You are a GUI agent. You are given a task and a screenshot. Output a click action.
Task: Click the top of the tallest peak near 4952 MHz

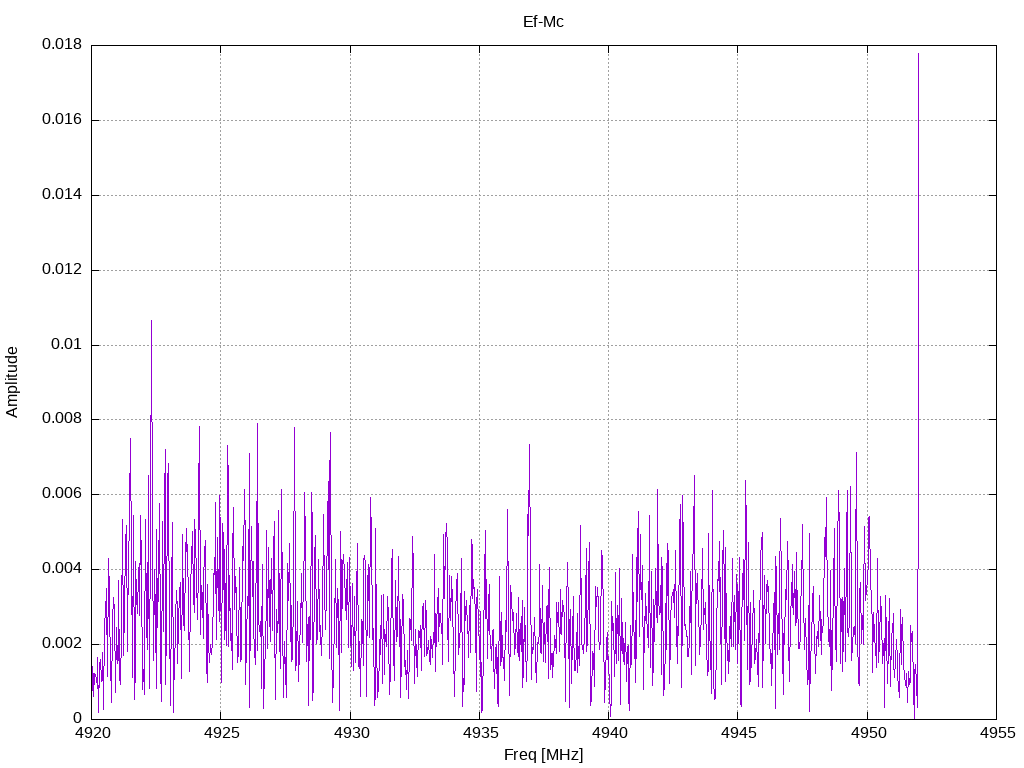[x=918, y=54]
